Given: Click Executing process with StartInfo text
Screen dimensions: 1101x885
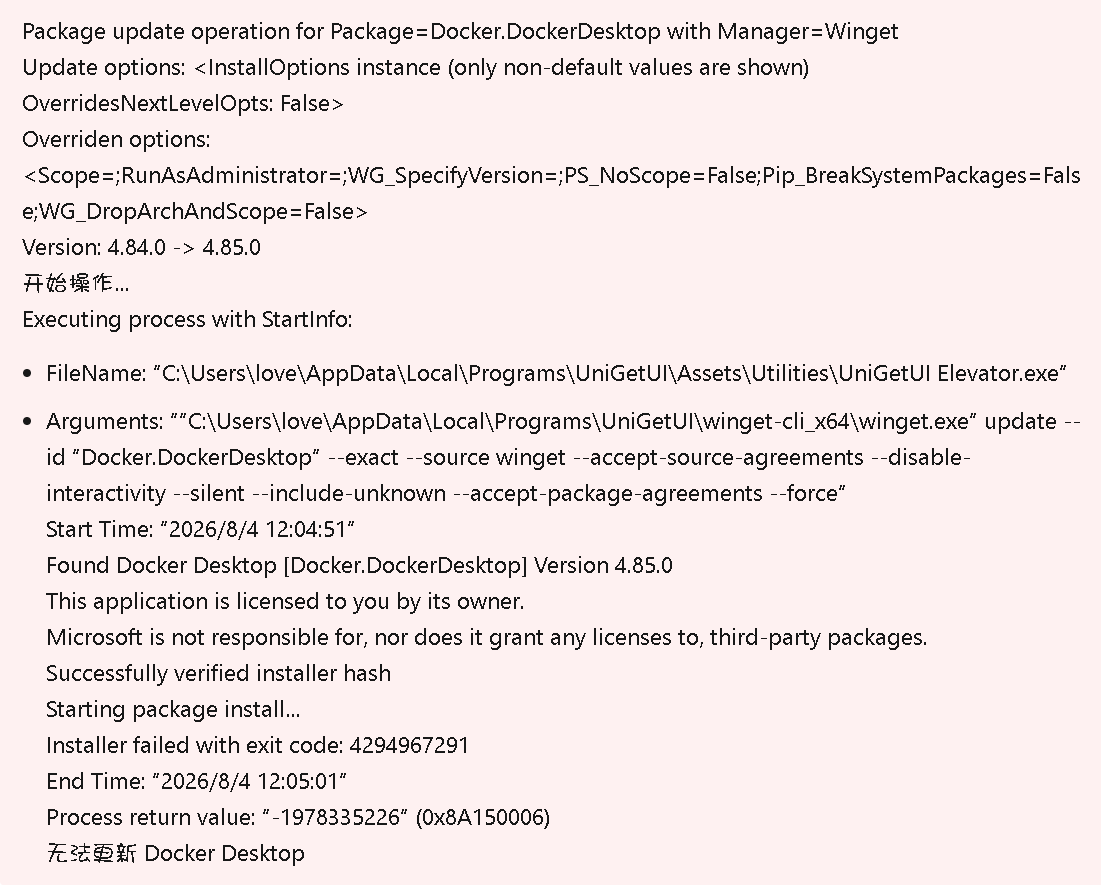Looking at the screenshot, I should click(x=187, y=320).
